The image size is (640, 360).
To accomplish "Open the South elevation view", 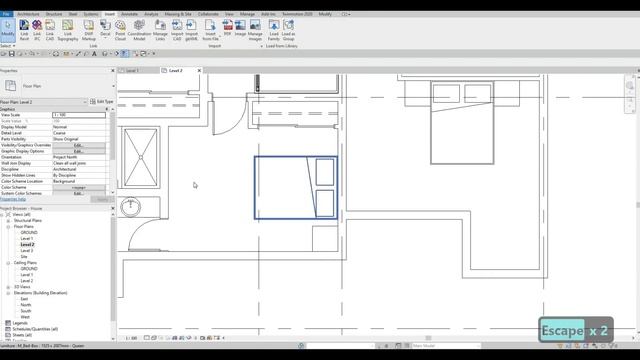I will coord(26,311).
